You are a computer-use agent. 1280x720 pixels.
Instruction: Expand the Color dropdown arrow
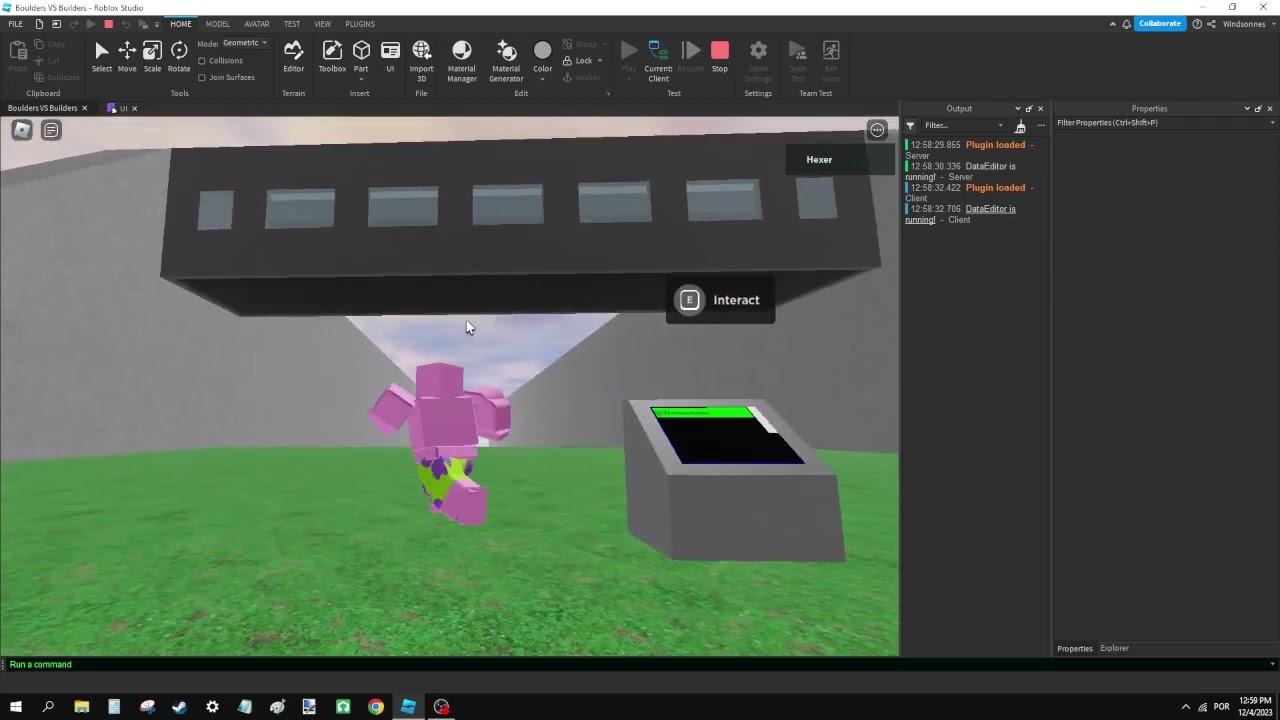coord(542,79)
